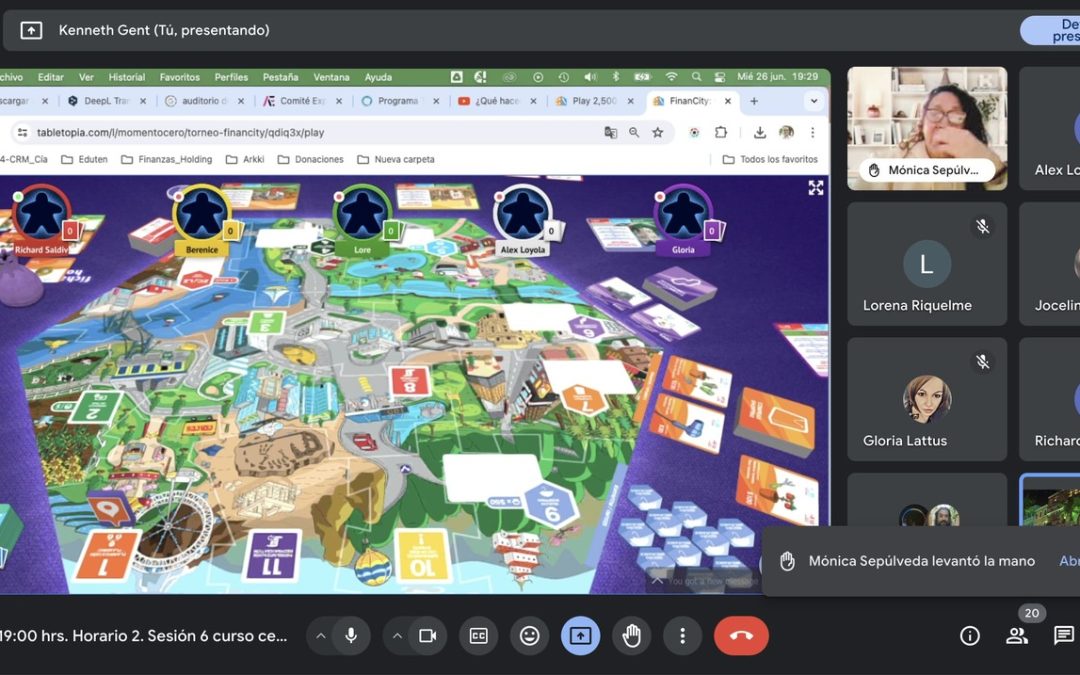Open the Chrome three-dot menu

812,132
